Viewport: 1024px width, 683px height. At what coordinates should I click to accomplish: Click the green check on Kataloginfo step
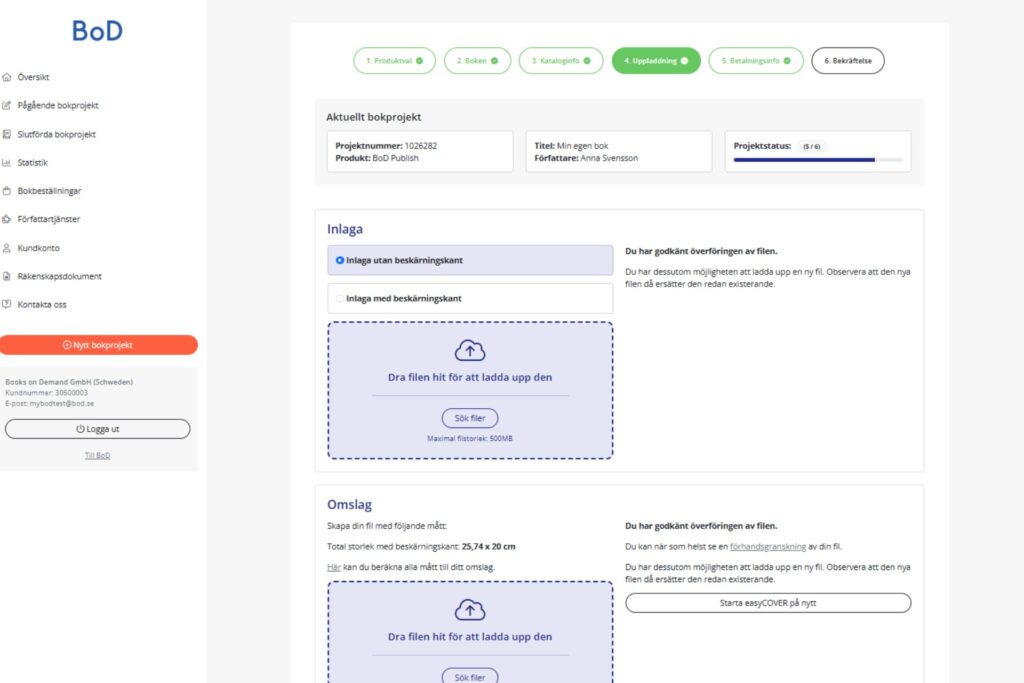click(x=587, y=61)
